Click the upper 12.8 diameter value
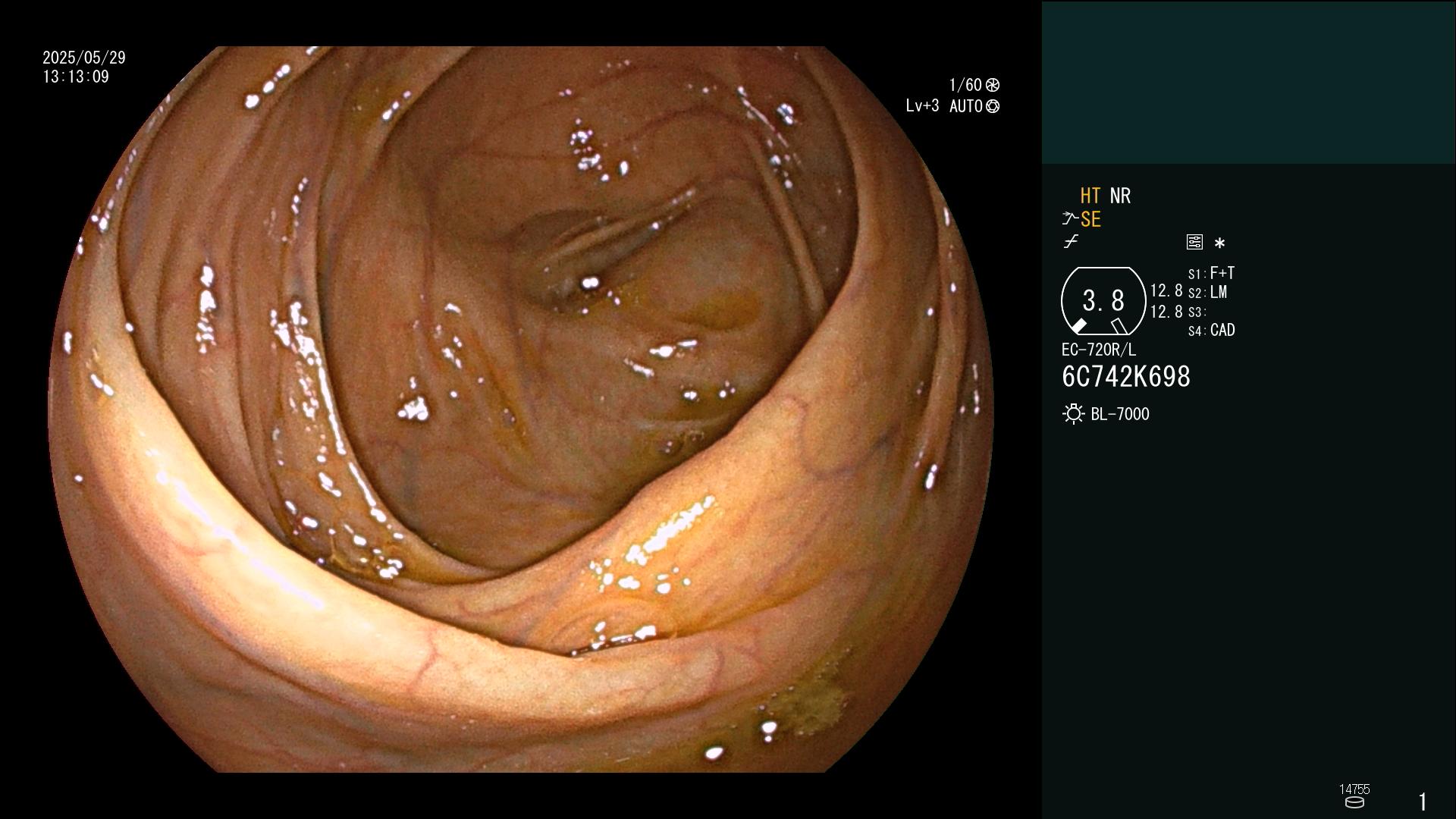1456x819 pixels. tap(1166, 291)
